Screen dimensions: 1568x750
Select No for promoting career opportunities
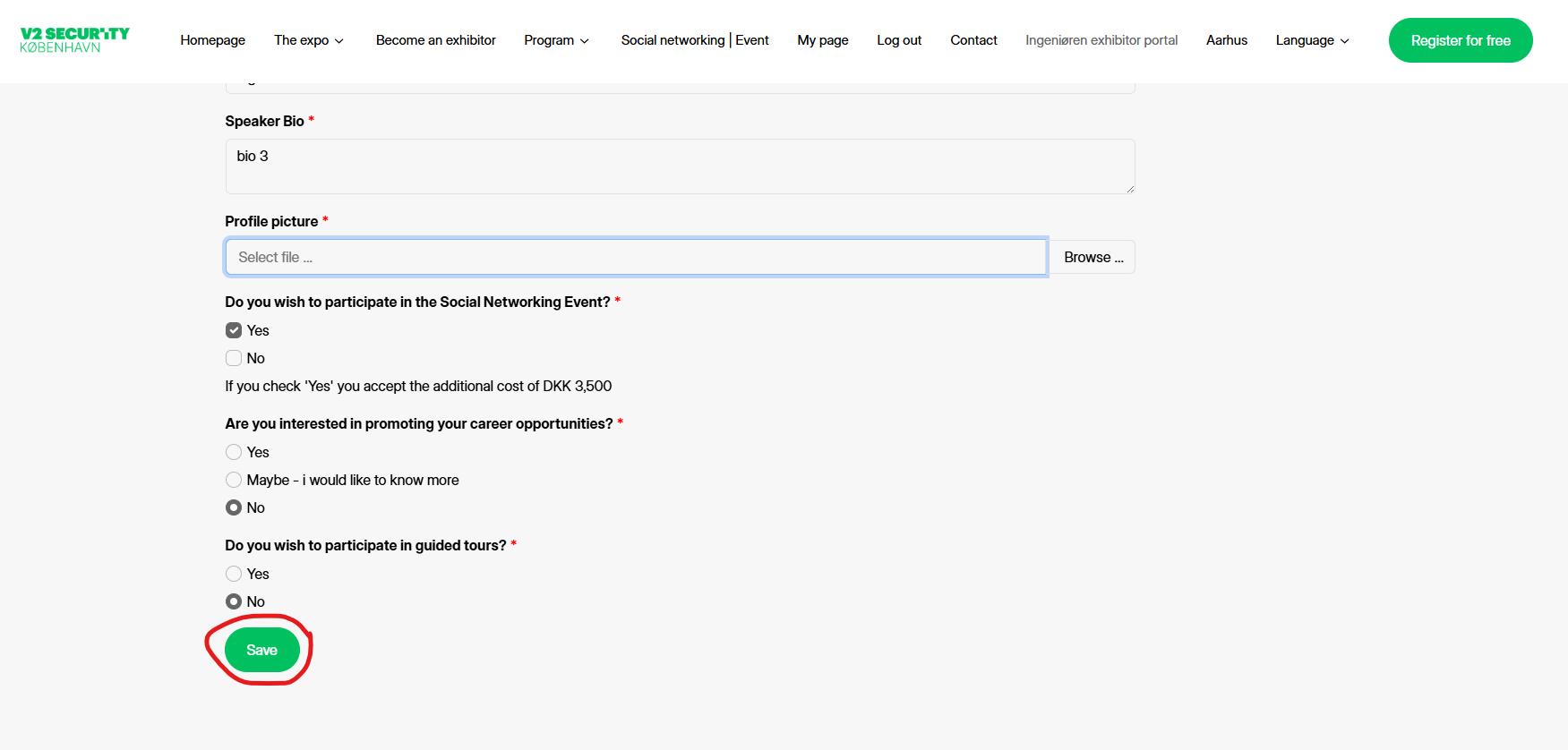(234, 507)
